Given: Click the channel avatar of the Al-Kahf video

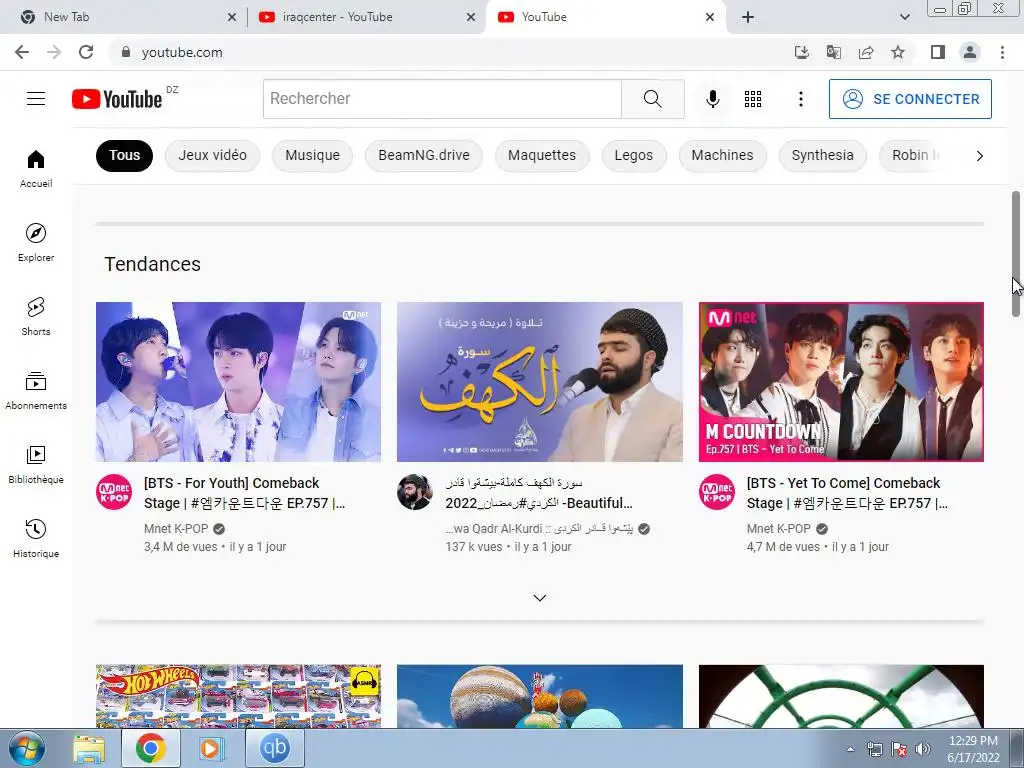Looking at the screenshot, I should (415, 492).
